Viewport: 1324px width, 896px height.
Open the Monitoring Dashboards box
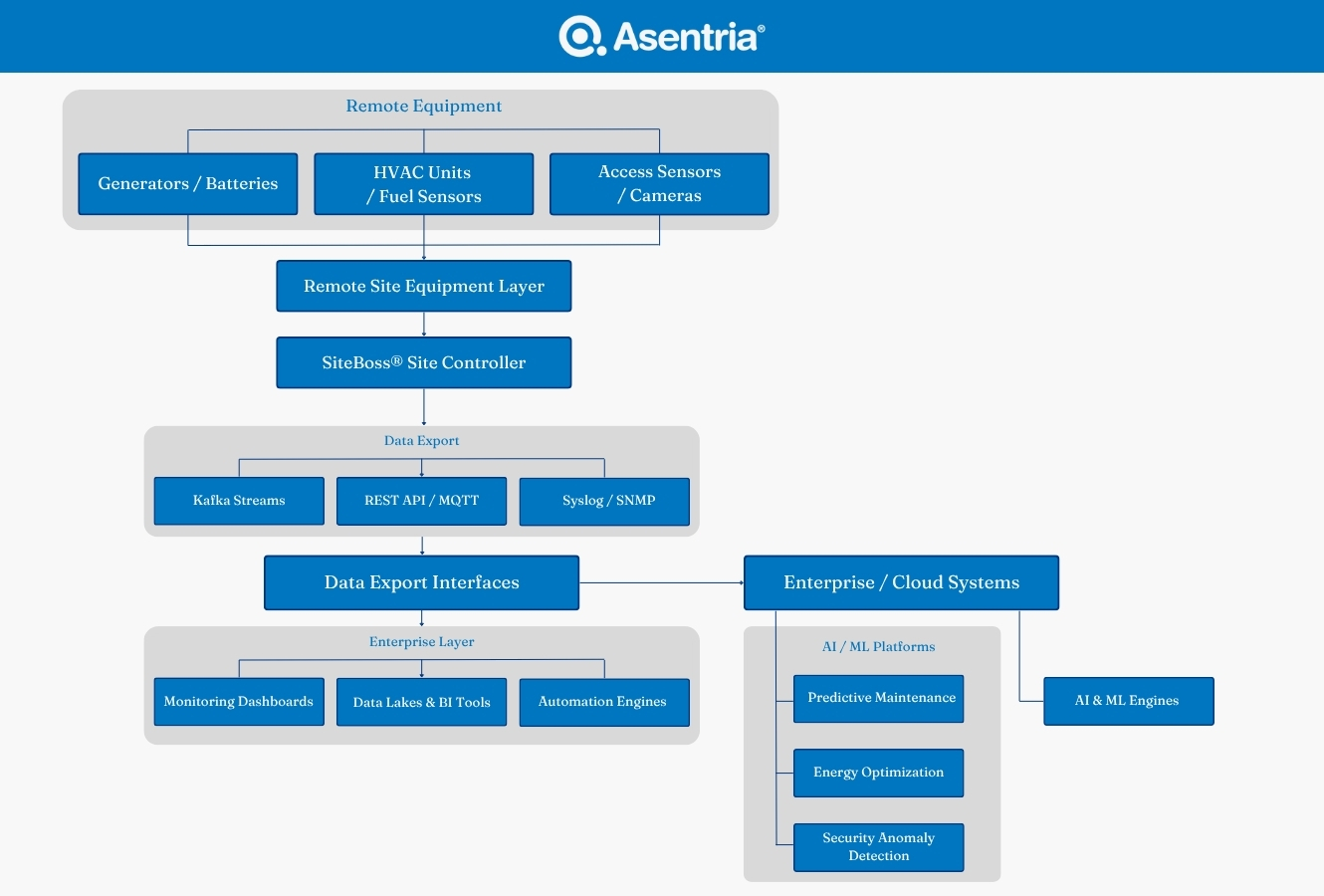(239, 702)
